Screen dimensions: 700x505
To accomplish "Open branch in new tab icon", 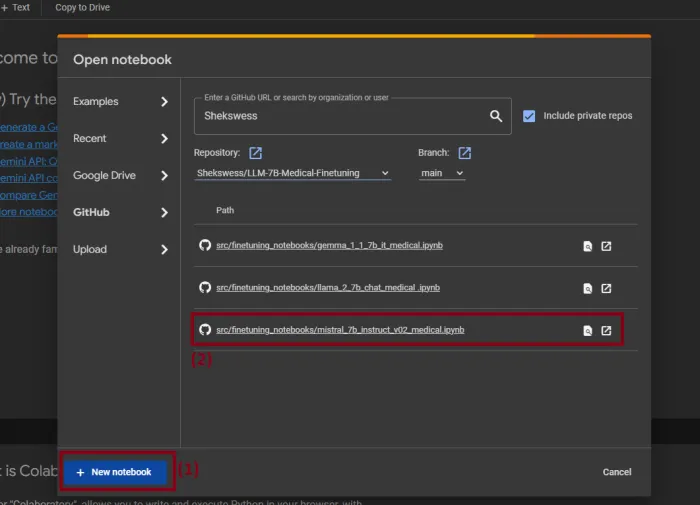I will click(465, 153).
